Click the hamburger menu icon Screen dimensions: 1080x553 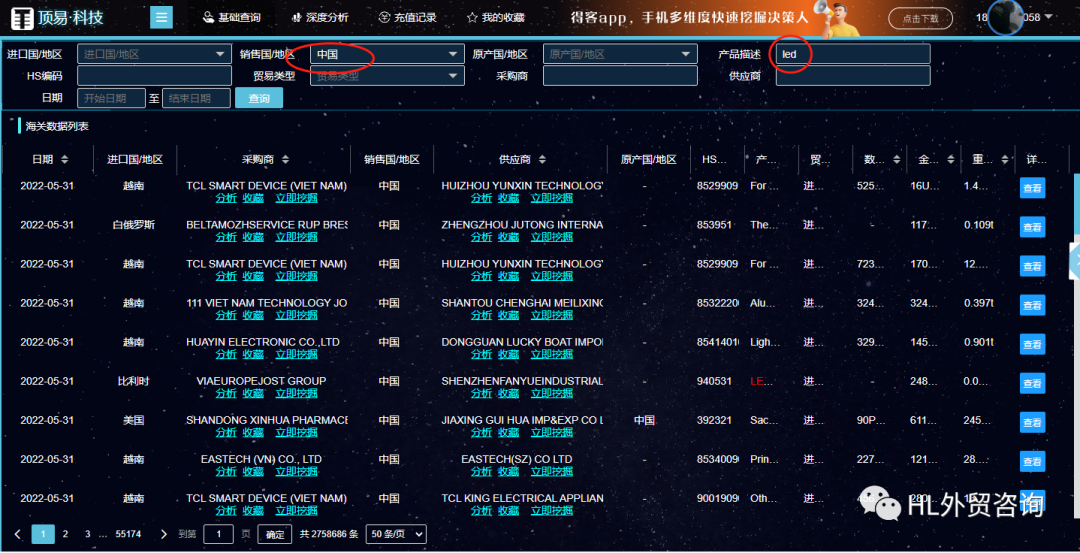point(161,17)
